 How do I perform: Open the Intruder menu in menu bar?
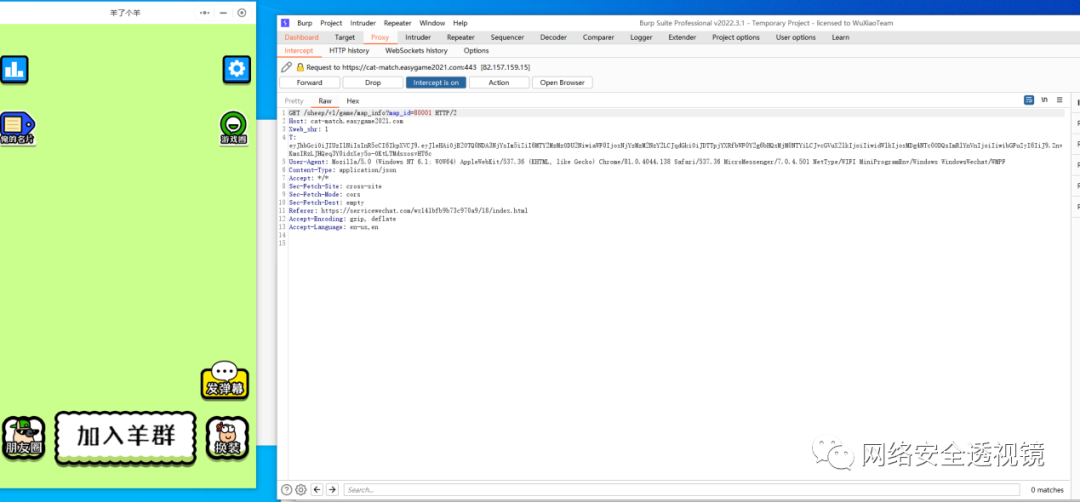[x=363, y=23]
